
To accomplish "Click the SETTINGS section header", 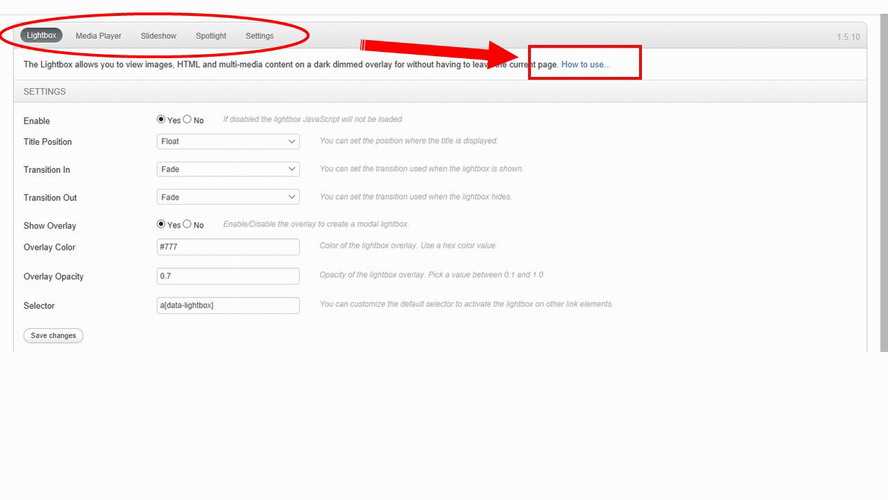I will [45, 92].
